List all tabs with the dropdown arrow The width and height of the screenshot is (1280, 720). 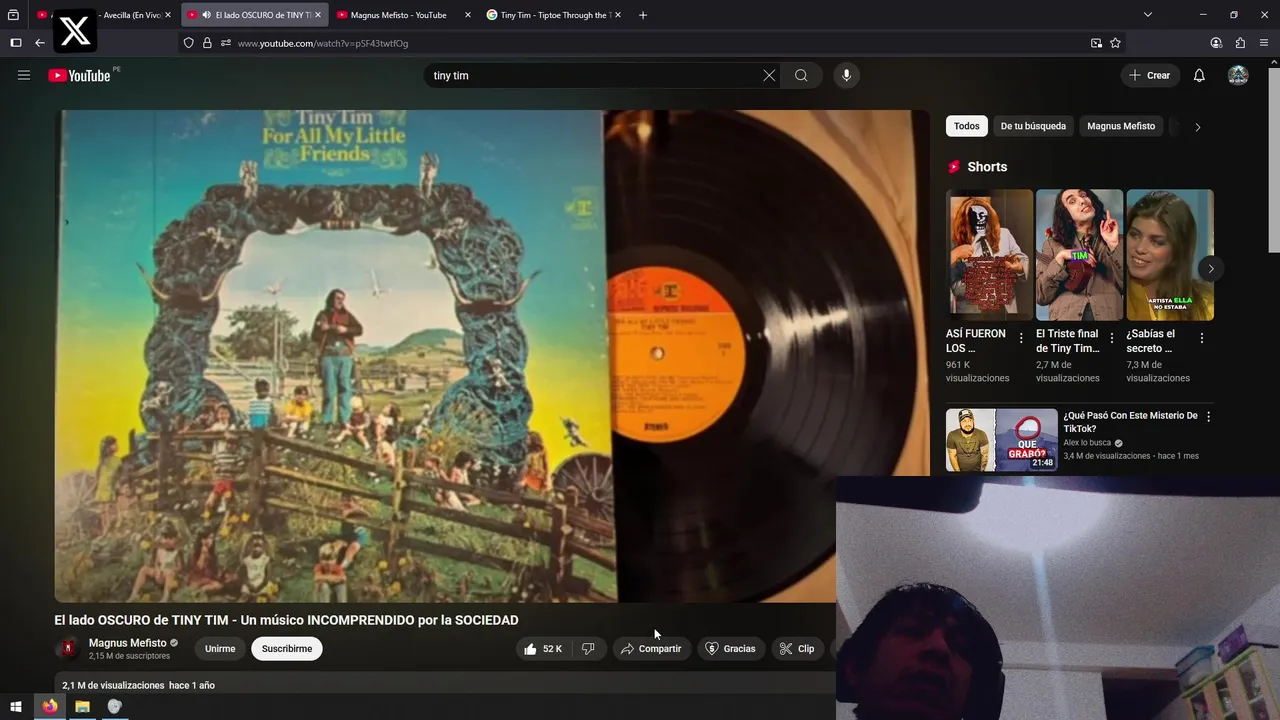click(1148, 15)
